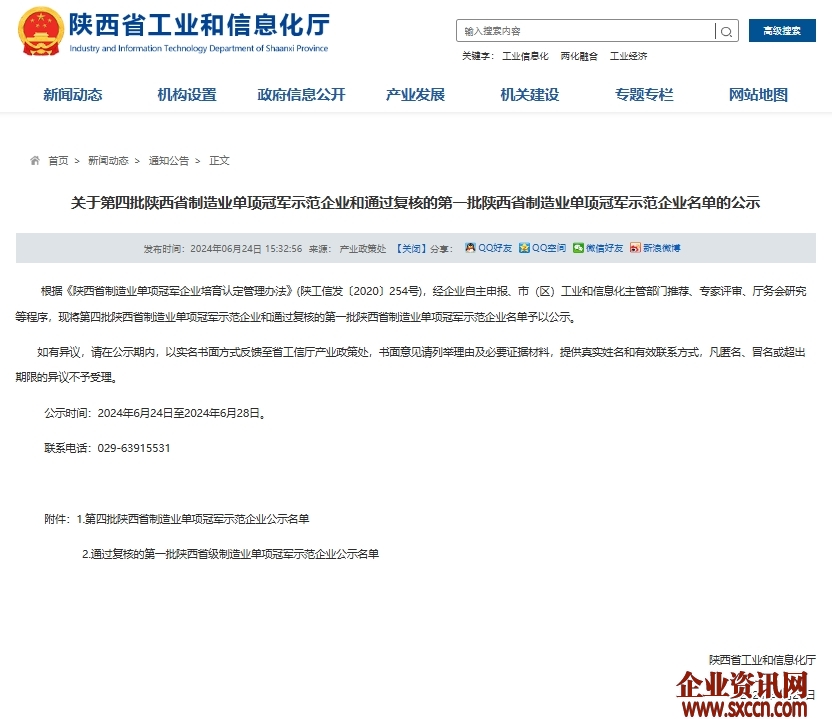The height and width of the screenshot is (719, 832).
Task: Click the 新浪微博 share icon
Action: tap(635, 248)
